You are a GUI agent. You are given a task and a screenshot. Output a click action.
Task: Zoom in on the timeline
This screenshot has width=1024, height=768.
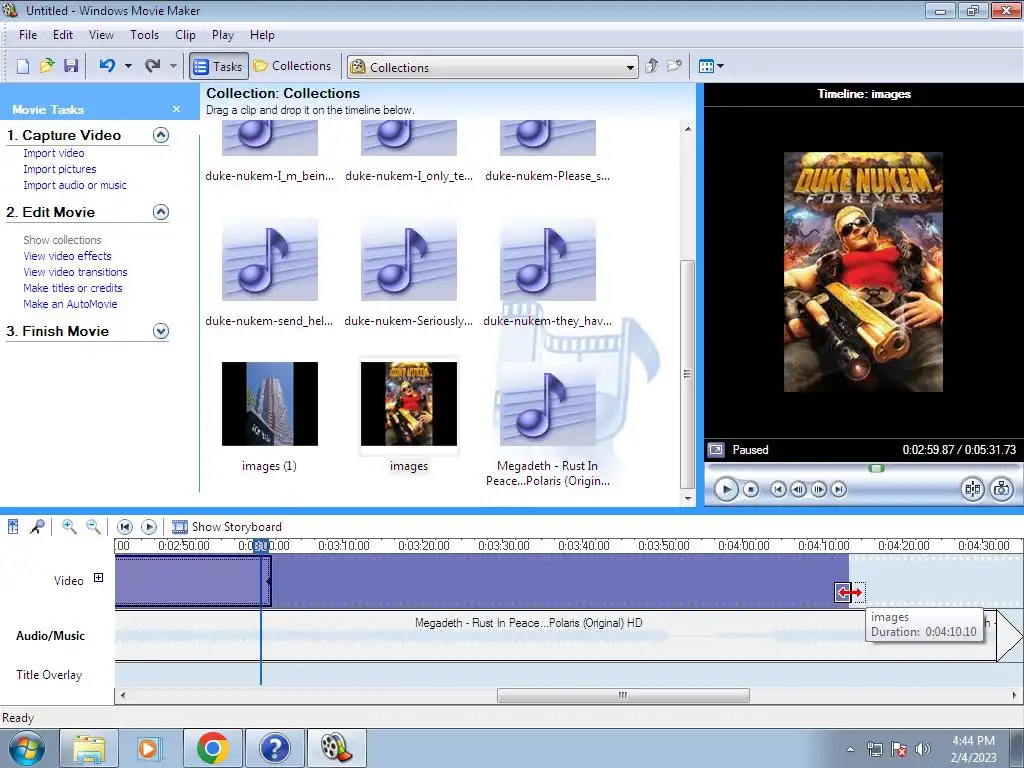point(69,526)
